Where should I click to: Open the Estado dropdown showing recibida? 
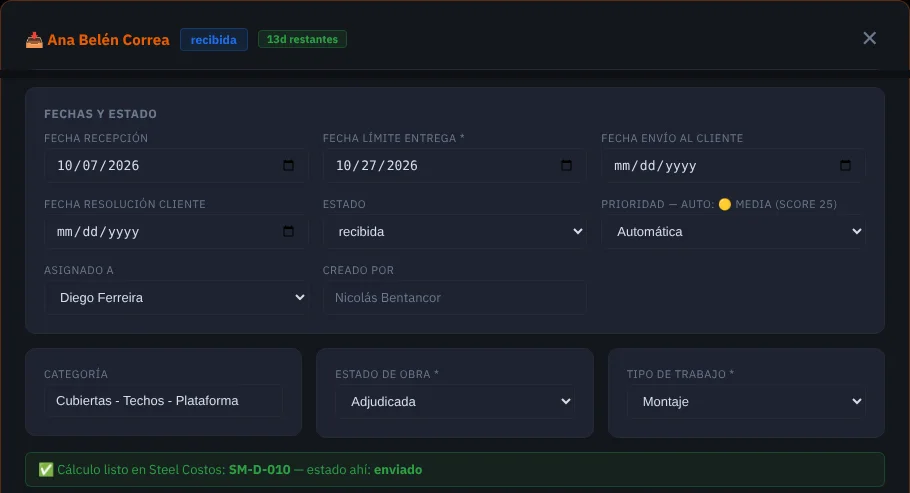click(x=454, y=232)
